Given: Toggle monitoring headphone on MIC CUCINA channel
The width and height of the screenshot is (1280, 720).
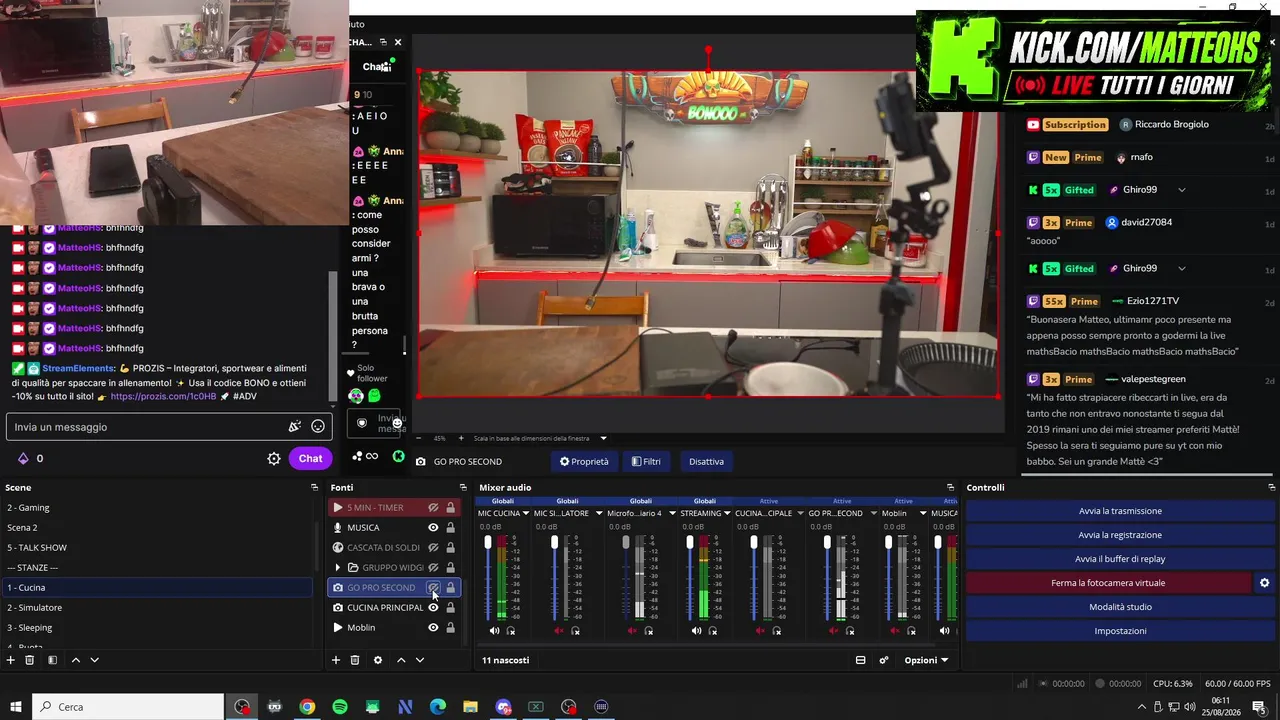Looking at the screenshot, I should [x=511, y=631].
